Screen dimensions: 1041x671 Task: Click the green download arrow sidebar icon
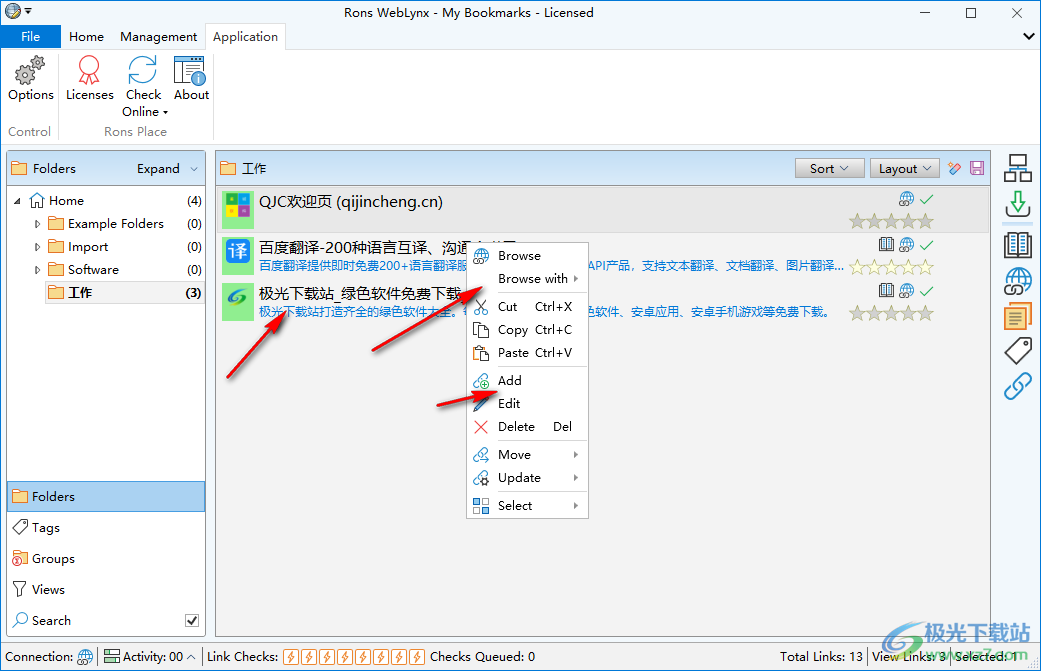[1018, 205]
